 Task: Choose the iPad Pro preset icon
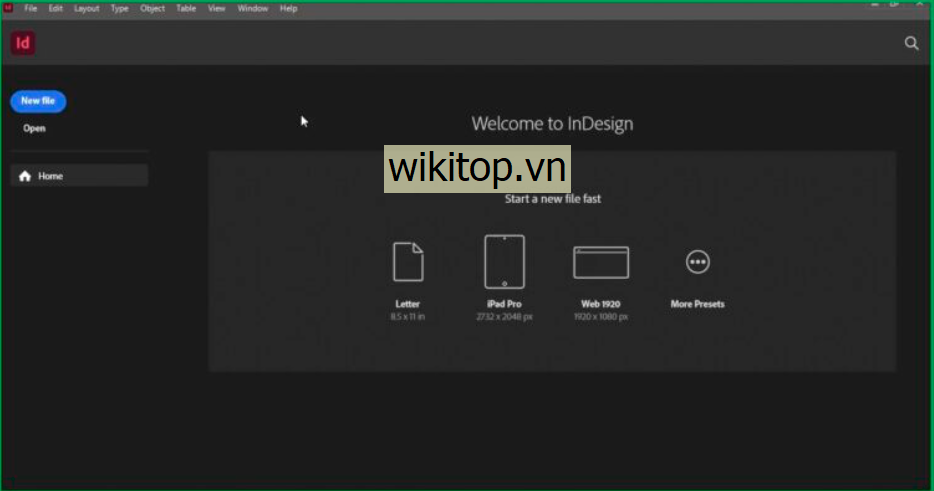(505, 262)
